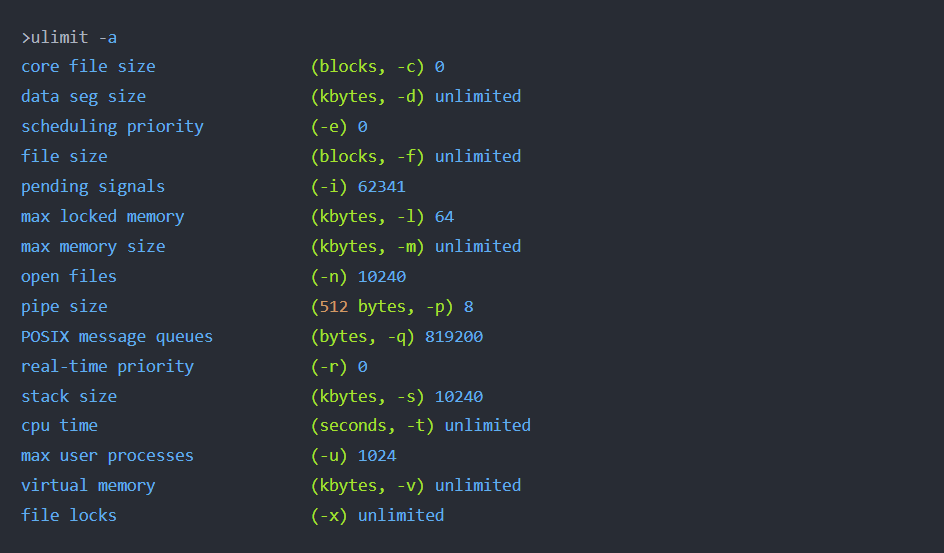
Task: Click the 'max locked memory' label
Action: click(102, 217)
